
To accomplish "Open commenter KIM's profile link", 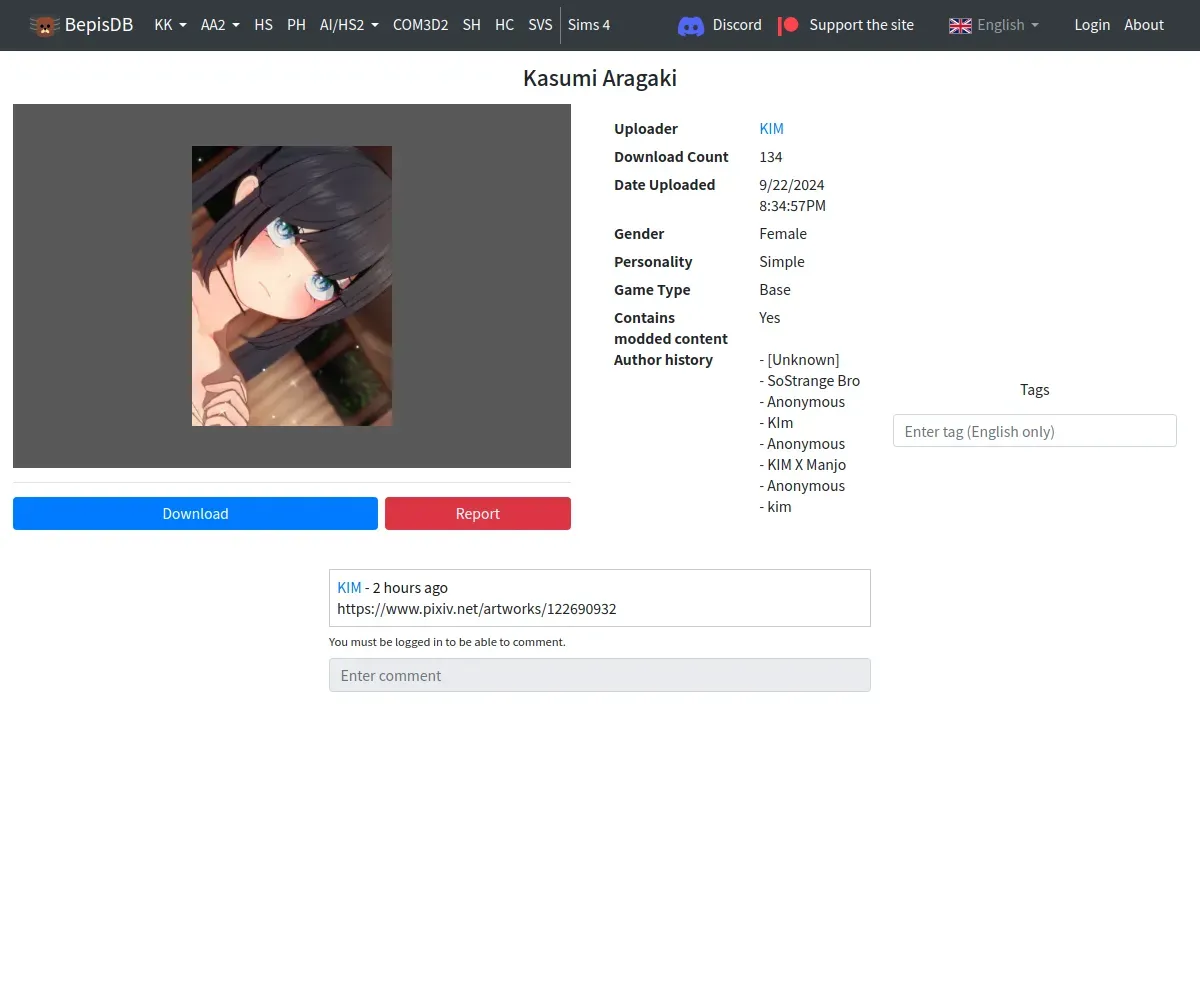I will (349, 588).
